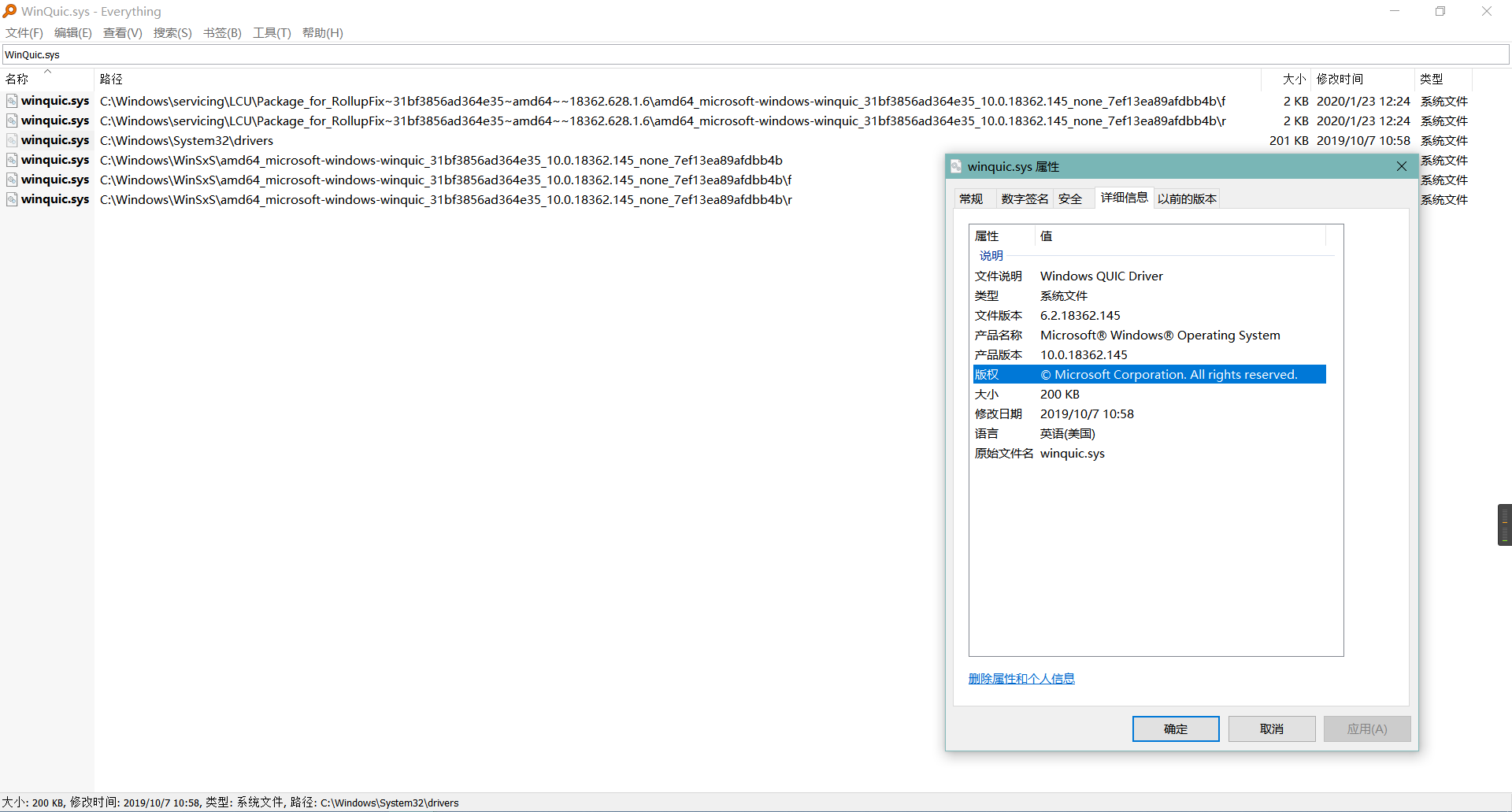Open the 搜索(S) menu
The height and width of the screenshot is (812, 1512).
[x=172, y=32]
